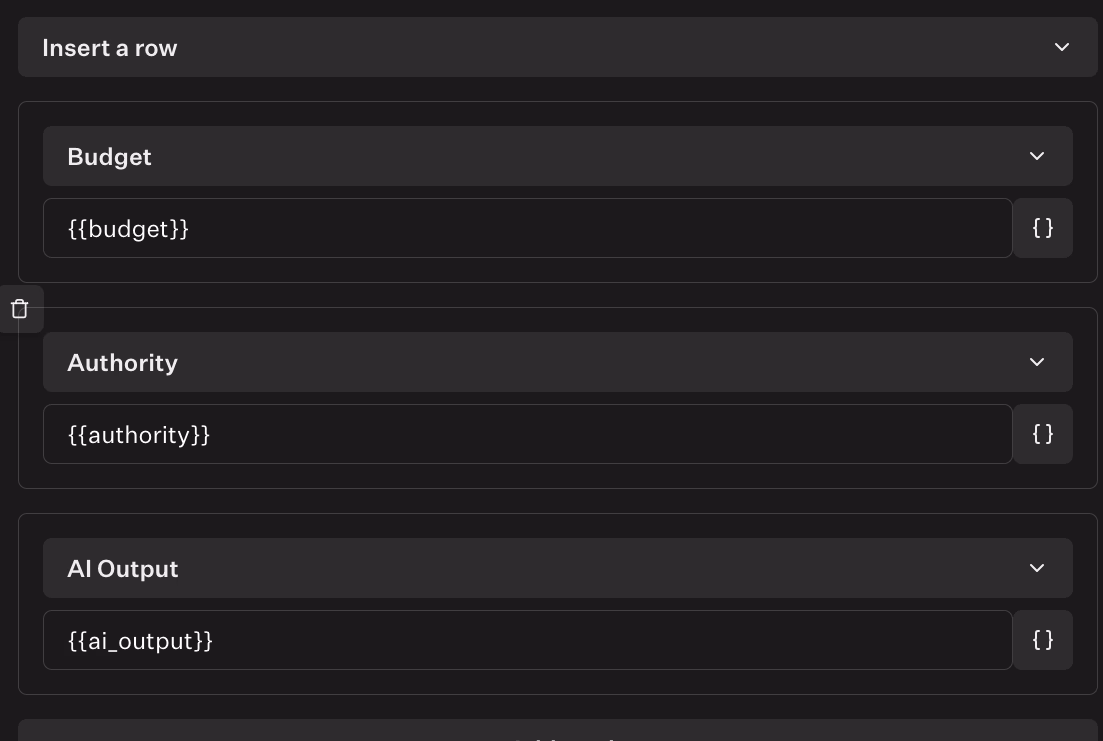This screenshot has width=1103, height=741.
Task: Click the Insert a row heading text
Action: pos(110,48)
